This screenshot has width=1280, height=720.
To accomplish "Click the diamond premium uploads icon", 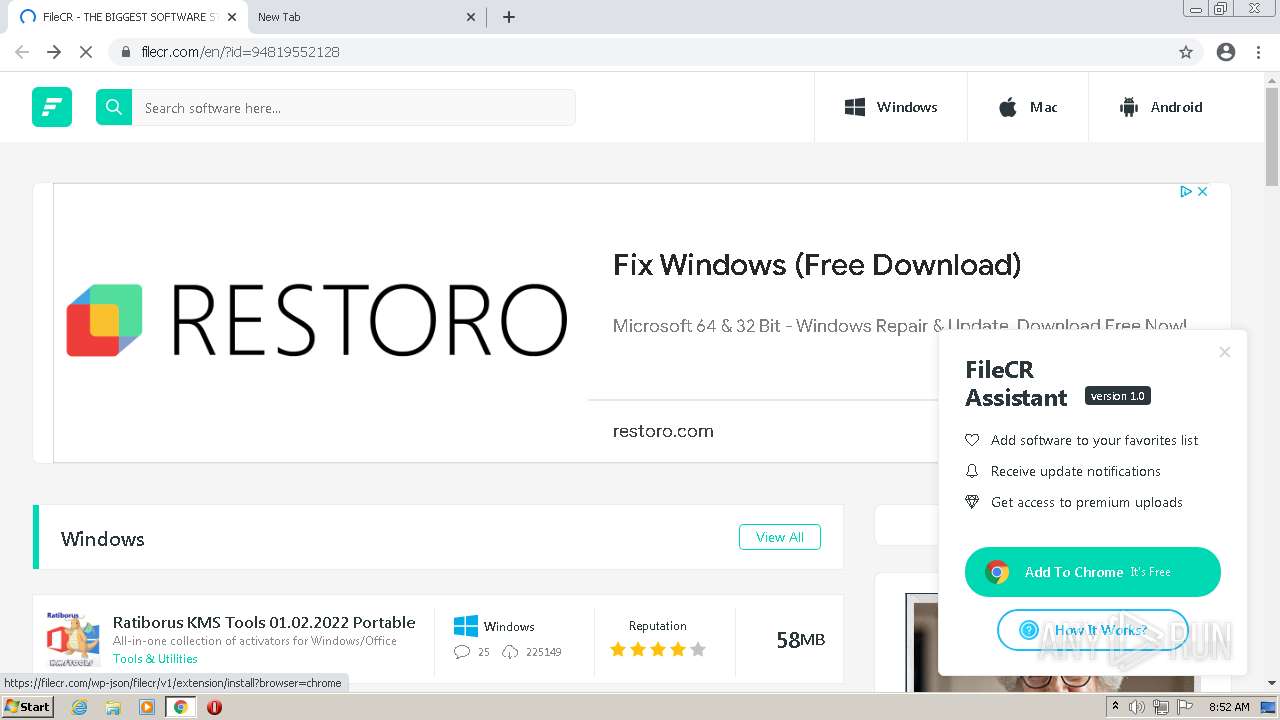I will click(972, 502).
